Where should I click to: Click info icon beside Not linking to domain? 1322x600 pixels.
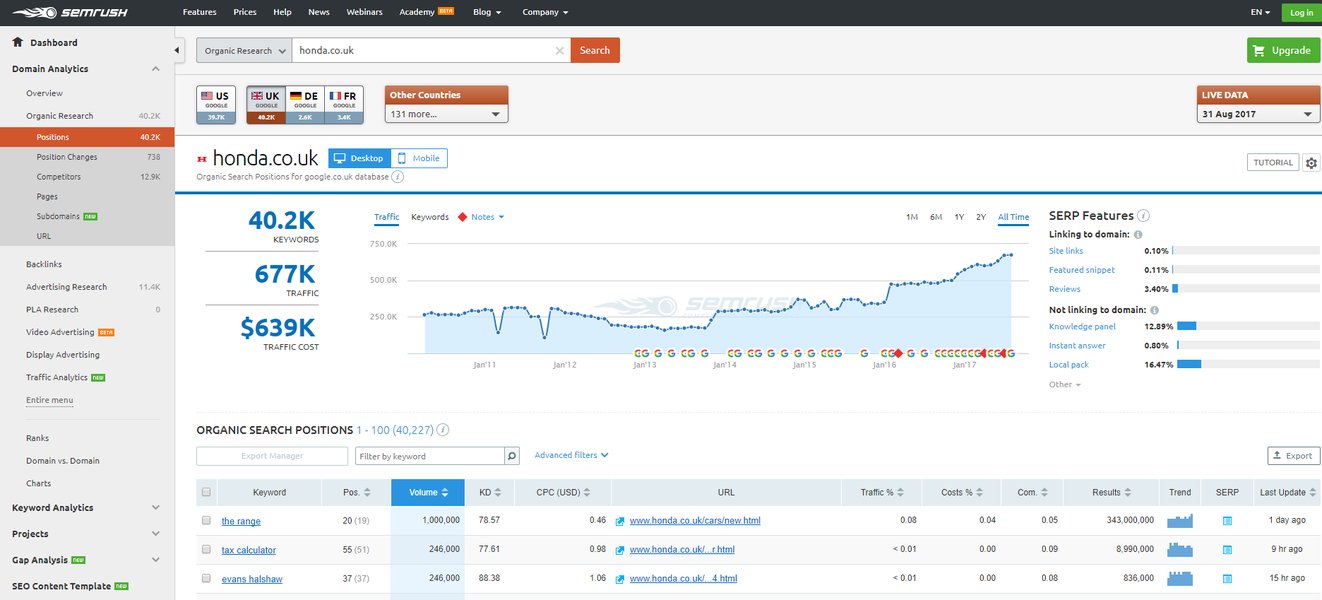[1155, 310]
